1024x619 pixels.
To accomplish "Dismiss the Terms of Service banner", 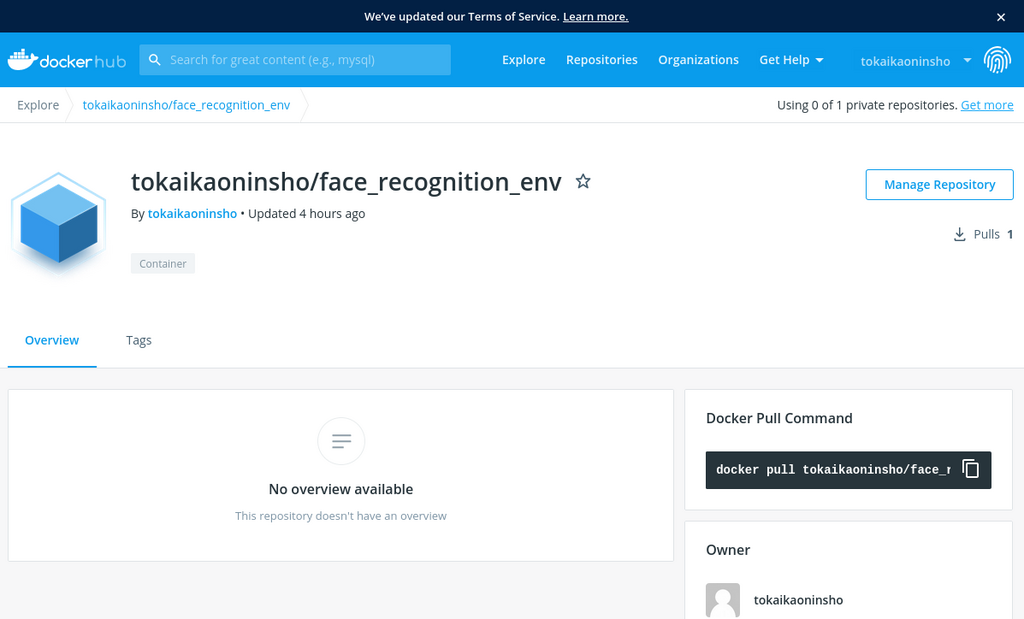I will coord(1000,17).
